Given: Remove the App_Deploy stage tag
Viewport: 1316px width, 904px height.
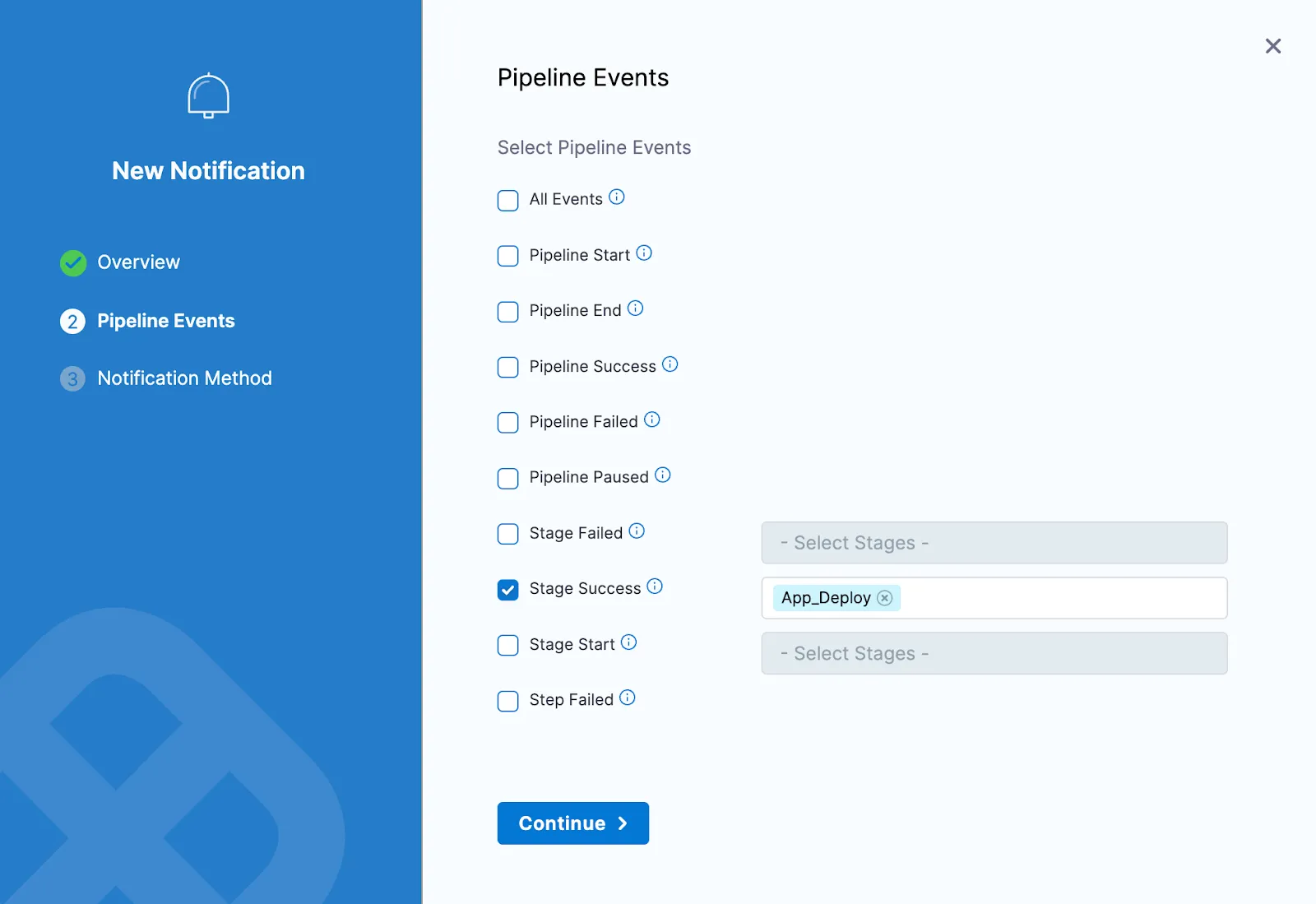Looking at the screenshot, I should 884,598.
